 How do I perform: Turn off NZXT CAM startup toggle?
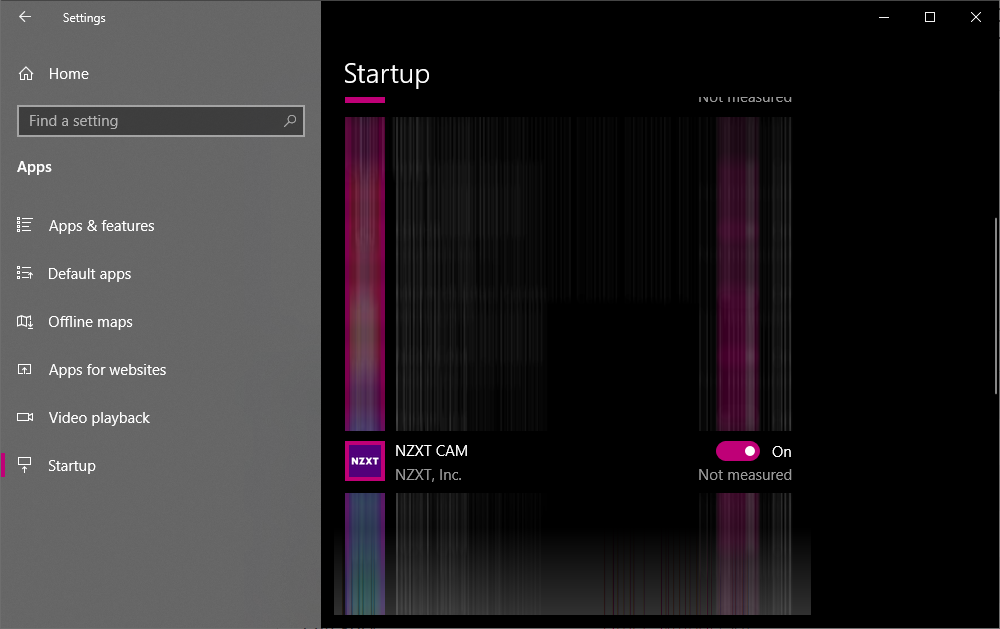coord(738,451)
